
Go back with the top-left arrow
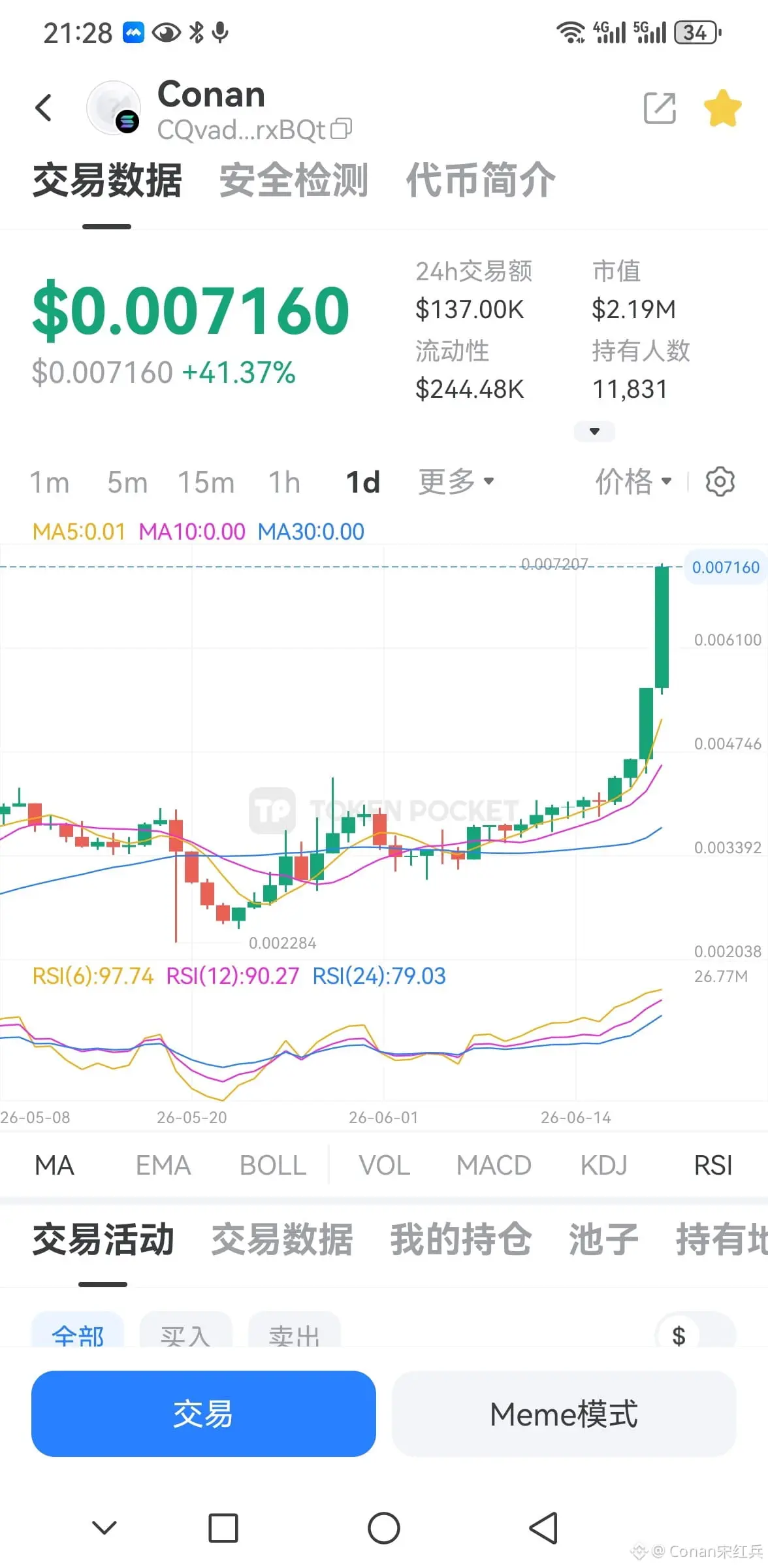[44, 108]
